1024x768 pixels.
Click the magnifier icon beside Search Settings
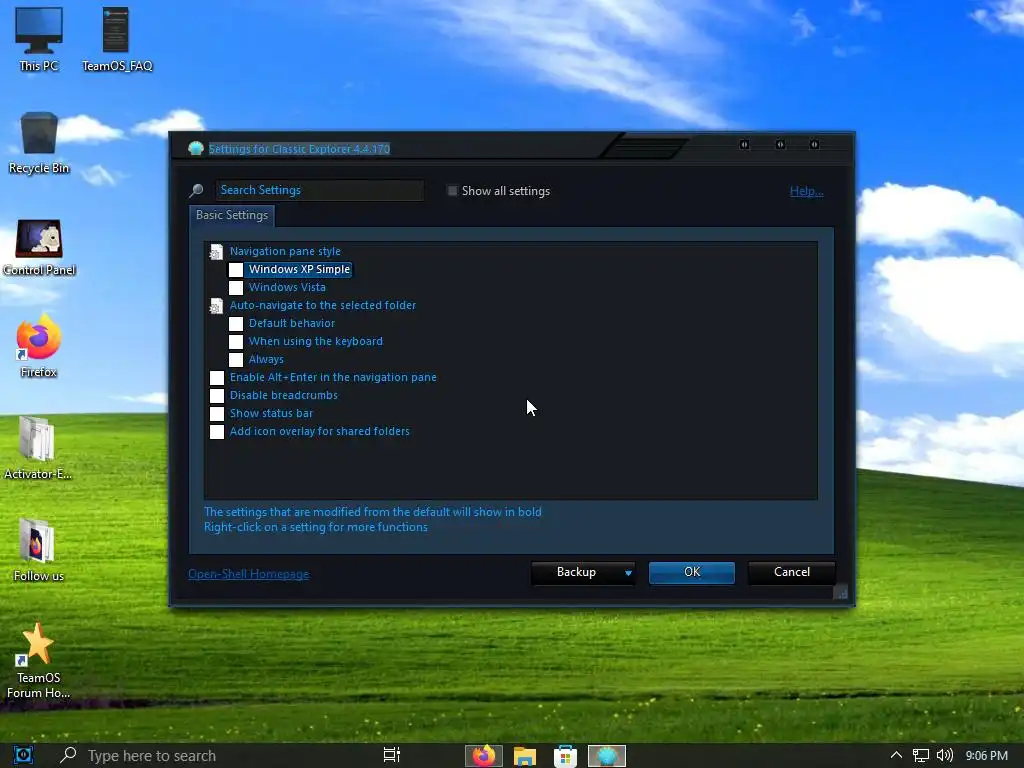tap(196, 190)
